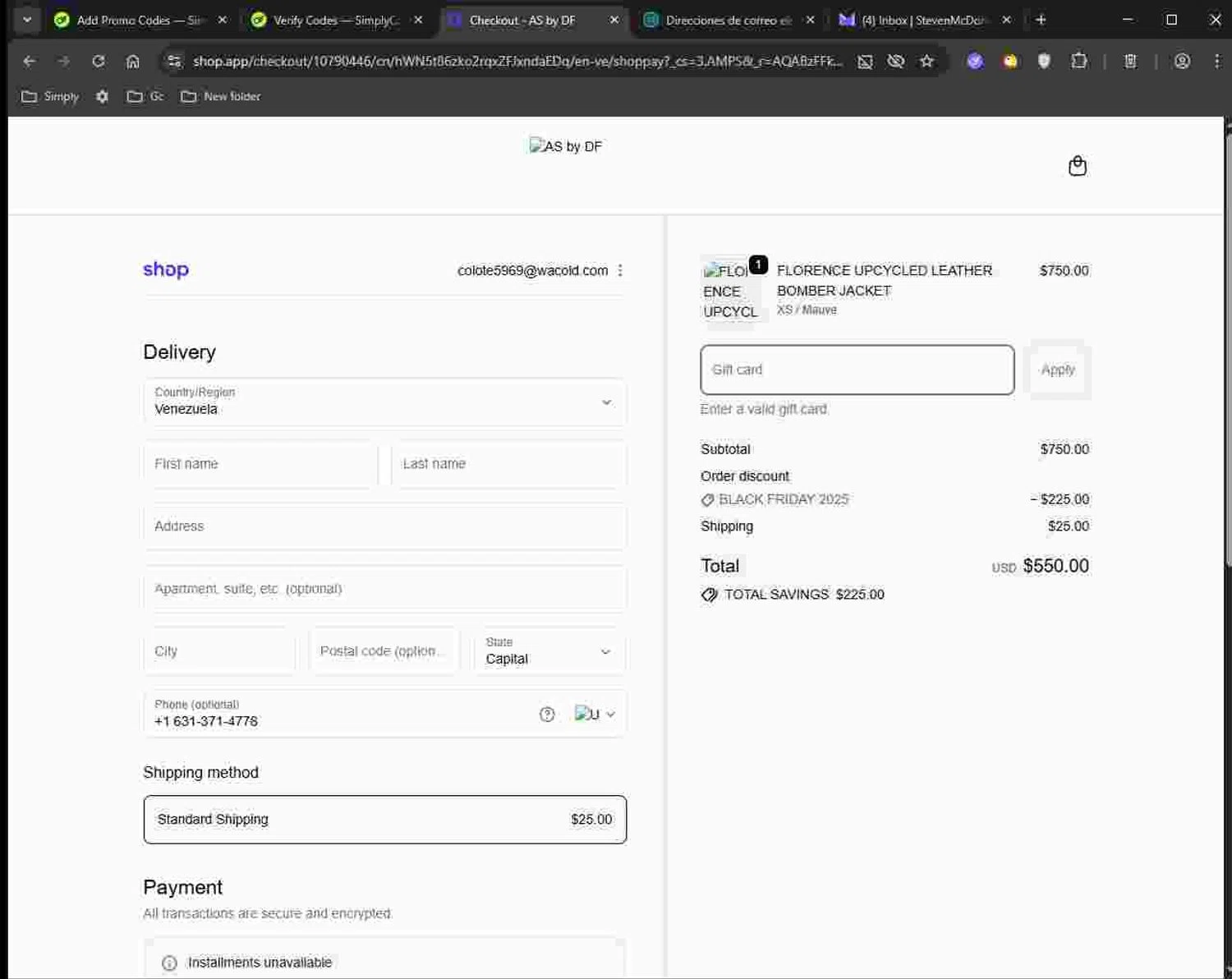The width and height of the screenshot is (1232, 979).
Task: Reload the checkout page
Action: click(99, 61)
